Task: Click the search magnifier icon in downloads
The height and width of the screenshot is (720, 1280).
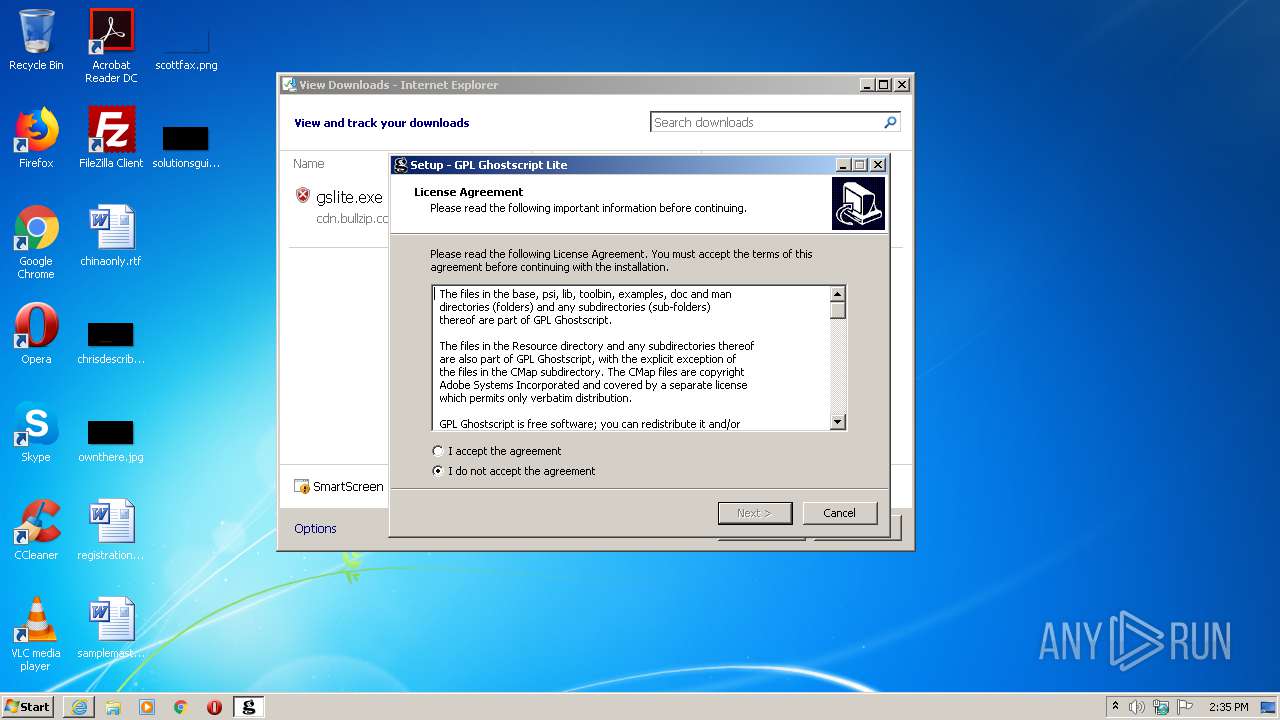Action: 890,122
